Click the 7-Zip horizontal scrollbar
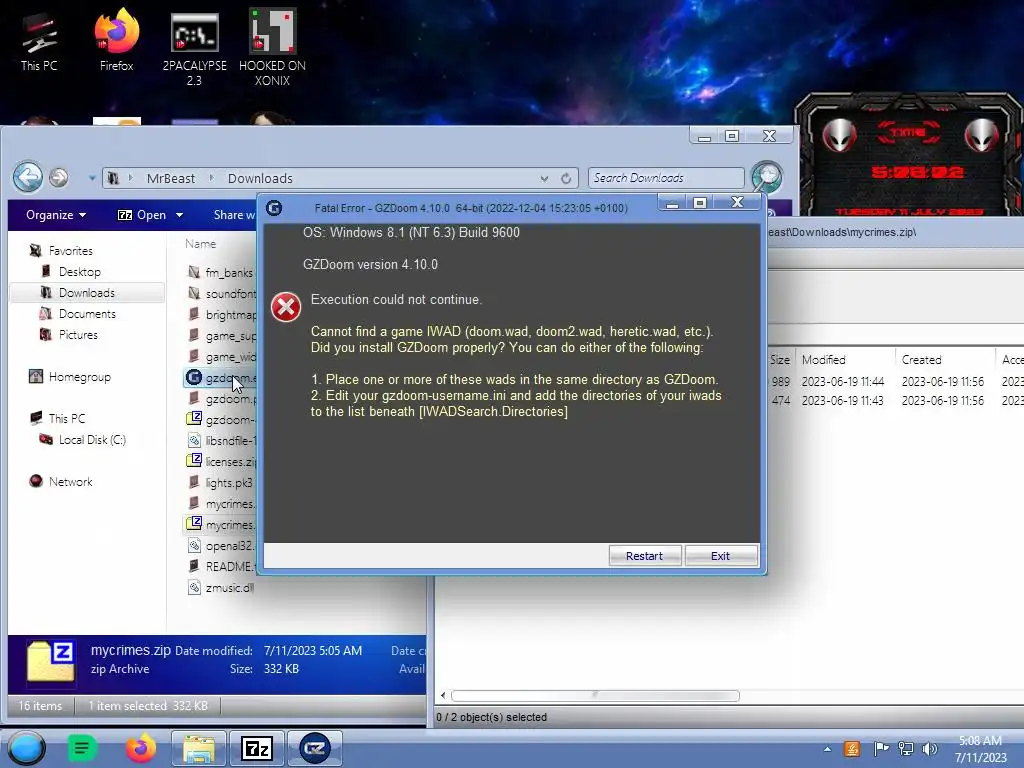1024x768 pixels. [x=595, y=696]
